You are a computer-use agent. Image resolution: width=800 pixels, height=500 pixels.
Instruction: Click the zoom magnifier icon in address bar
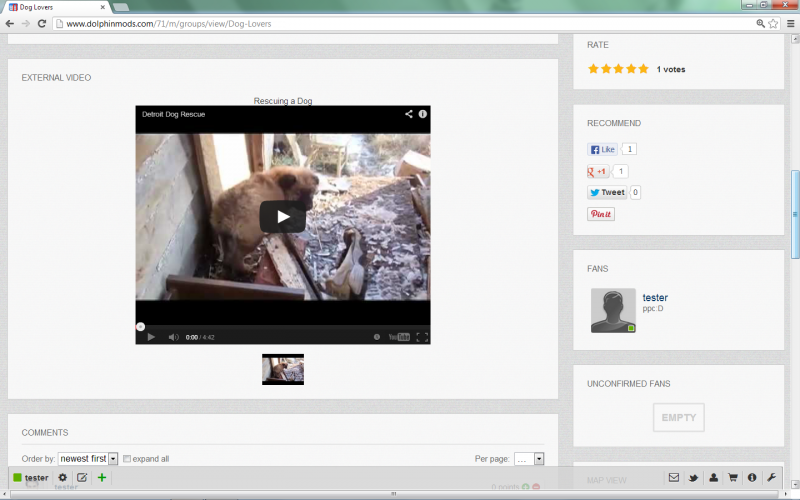pos(760,23)
